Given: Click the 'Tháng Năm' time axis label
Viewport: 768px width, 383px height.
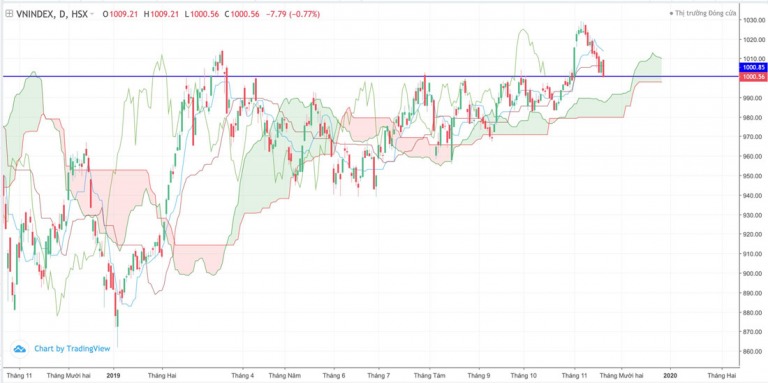Looking at the screenshot, I should (285, 376).
